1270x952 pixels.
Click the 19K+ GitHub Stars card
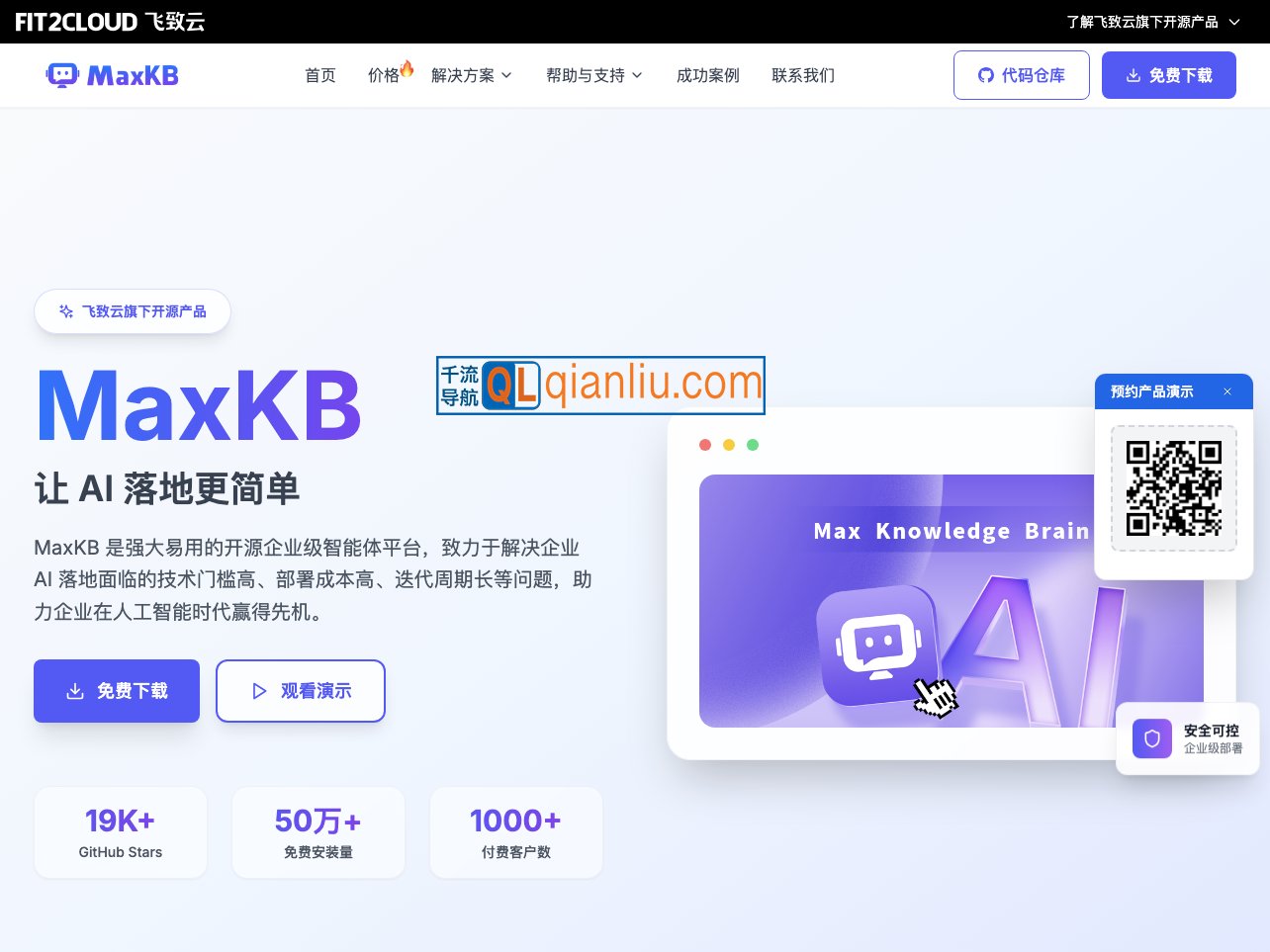[x=120, y=832]
